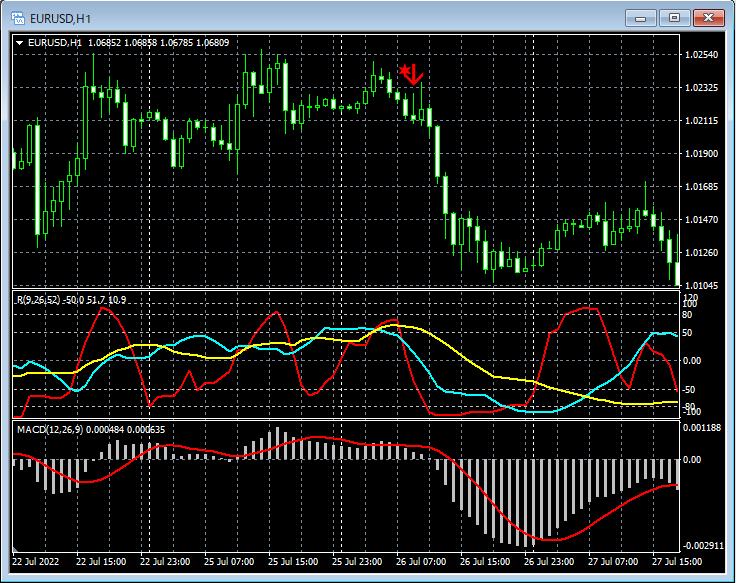Click the 1.02540 price scale label
This screenshot has height=583, width=737.
[702, 55]
